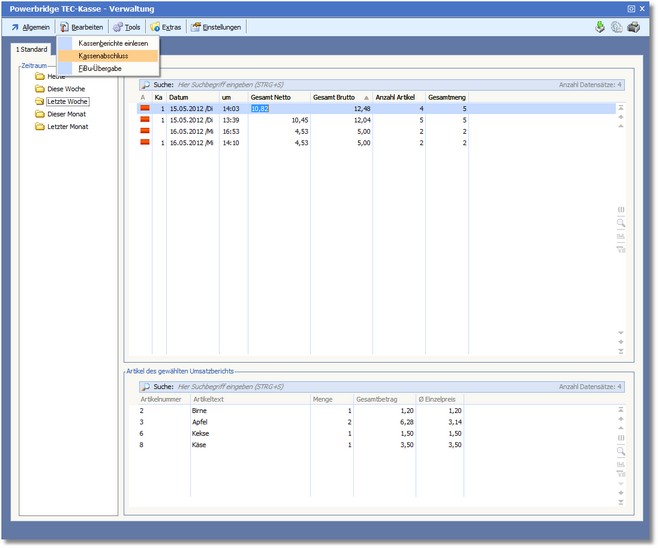
Task: Click the copy documents icon beside printer
Action: [616, 27]
